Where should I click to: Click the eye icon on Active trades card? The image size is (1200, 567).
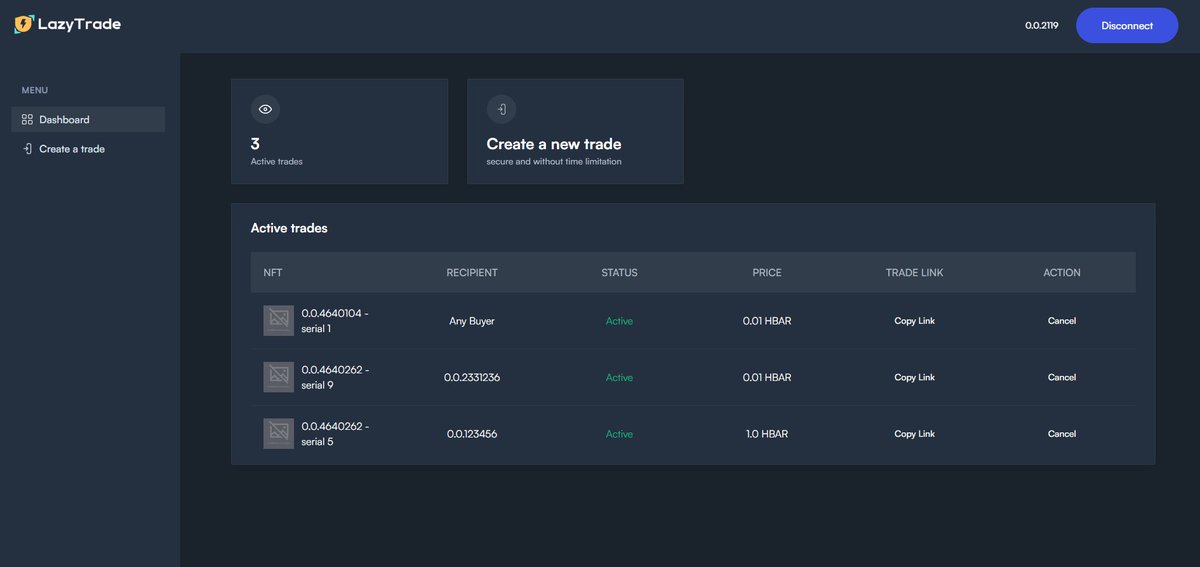pos(265,109)
